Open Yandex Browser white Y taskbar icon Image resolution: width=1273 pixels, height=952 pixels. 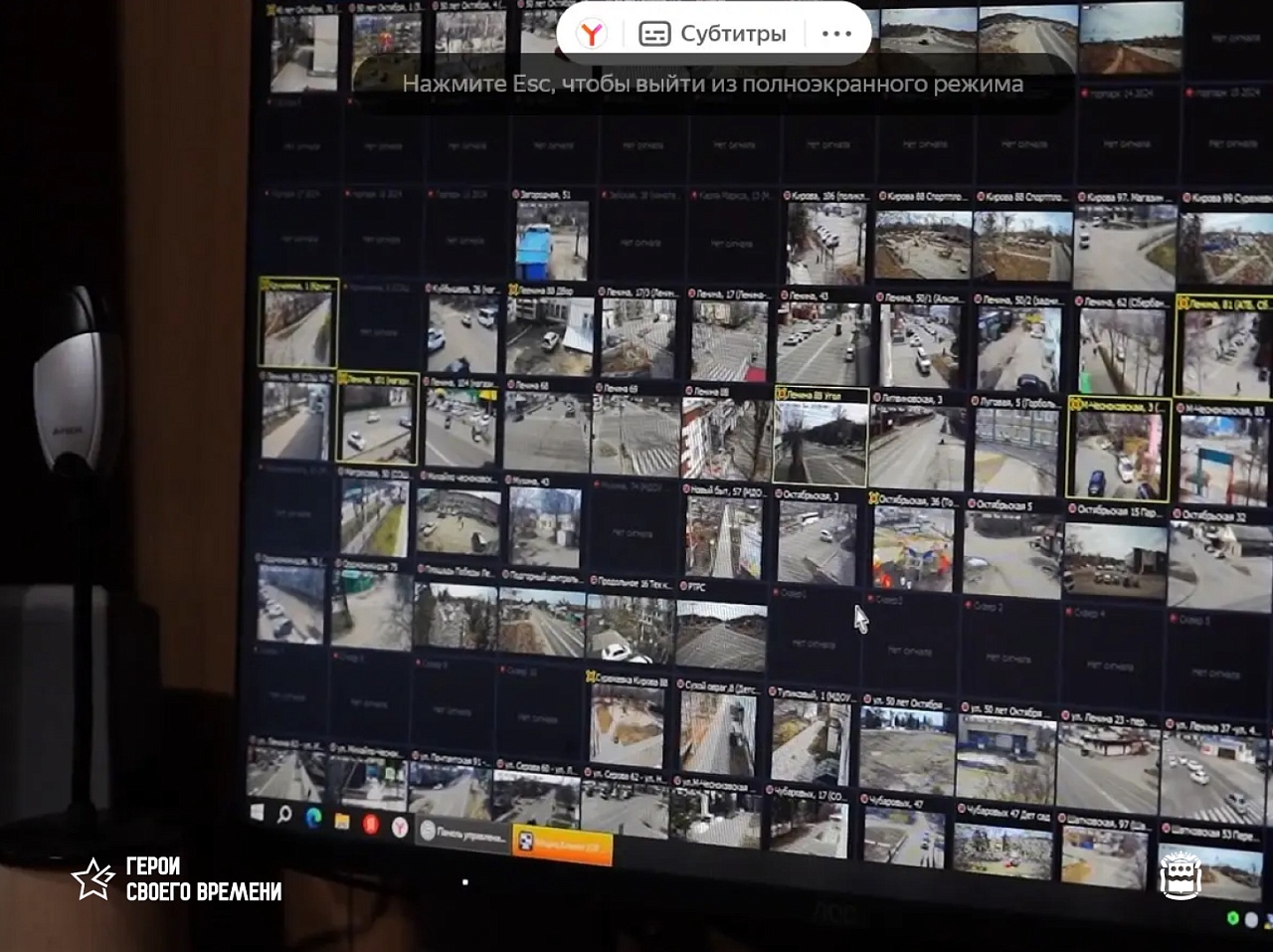tap(399, 827)
